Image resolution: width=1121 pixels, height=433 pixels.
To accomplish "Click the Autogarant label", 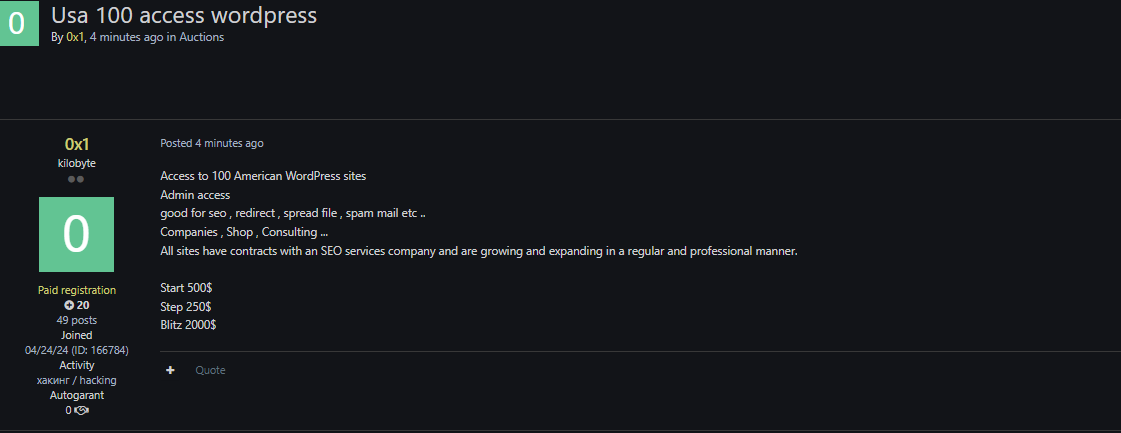I will [76, 395].
